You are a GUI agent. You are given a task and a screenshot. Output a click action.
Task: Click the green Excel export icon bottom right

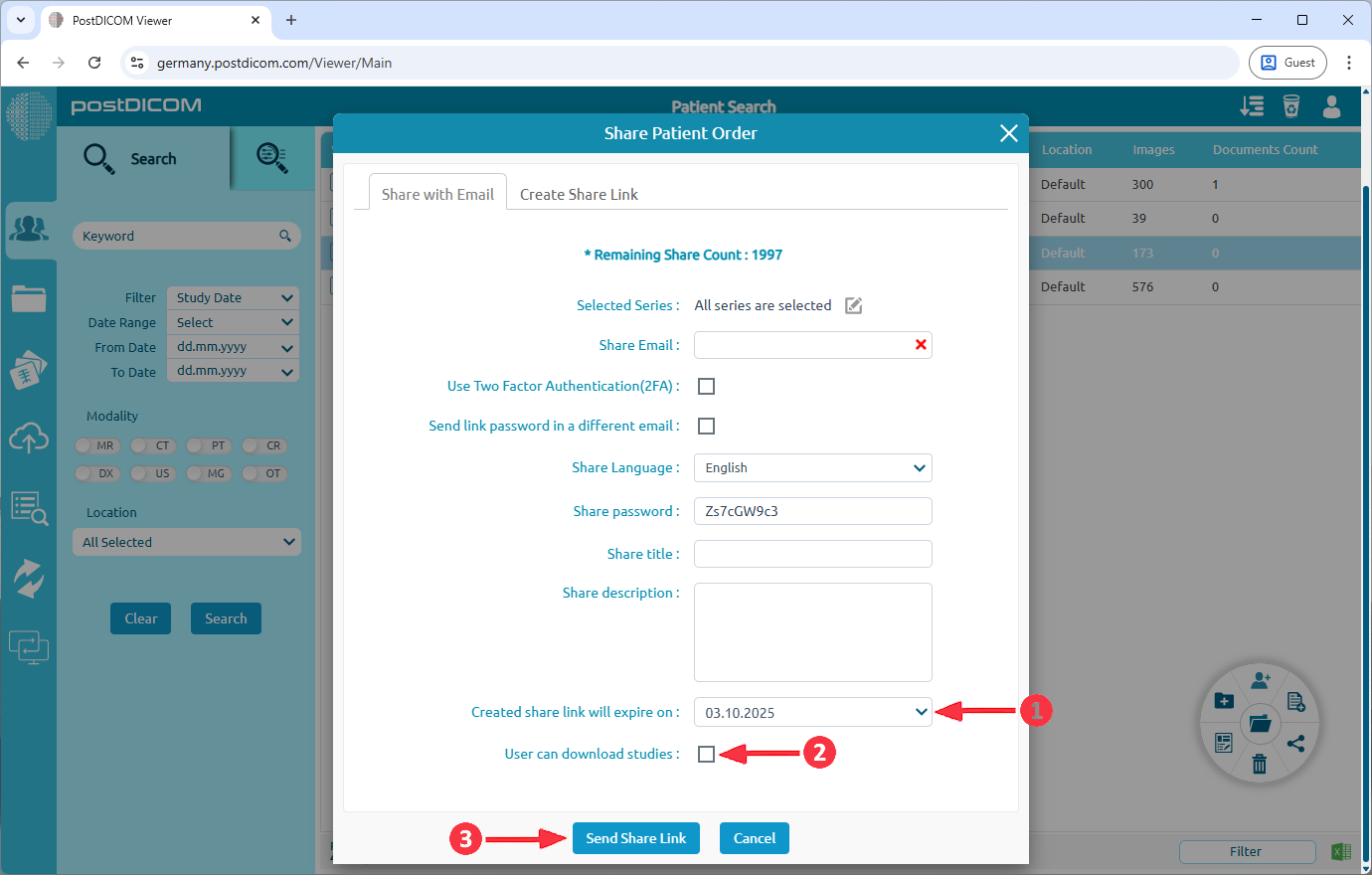pyautogui.click(x=1340, y=851)
